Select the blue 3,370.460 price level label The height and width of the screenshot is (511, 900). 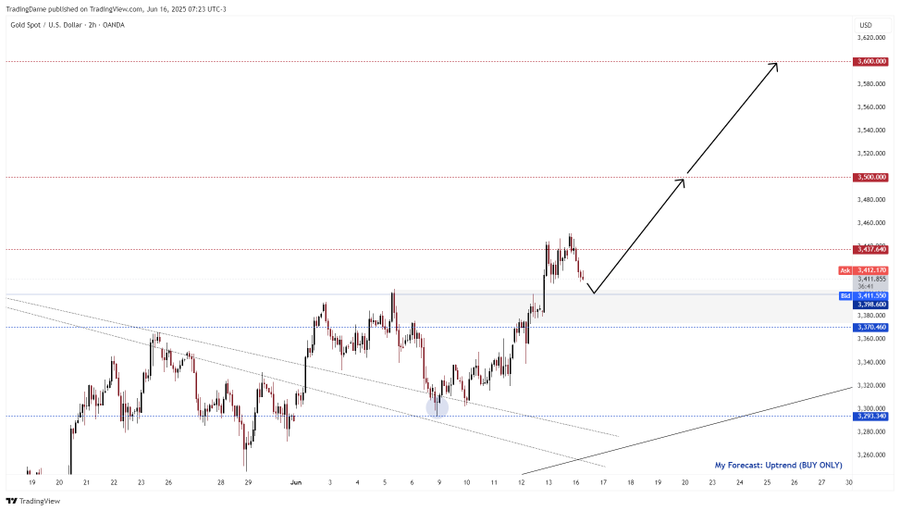(871, 327)
